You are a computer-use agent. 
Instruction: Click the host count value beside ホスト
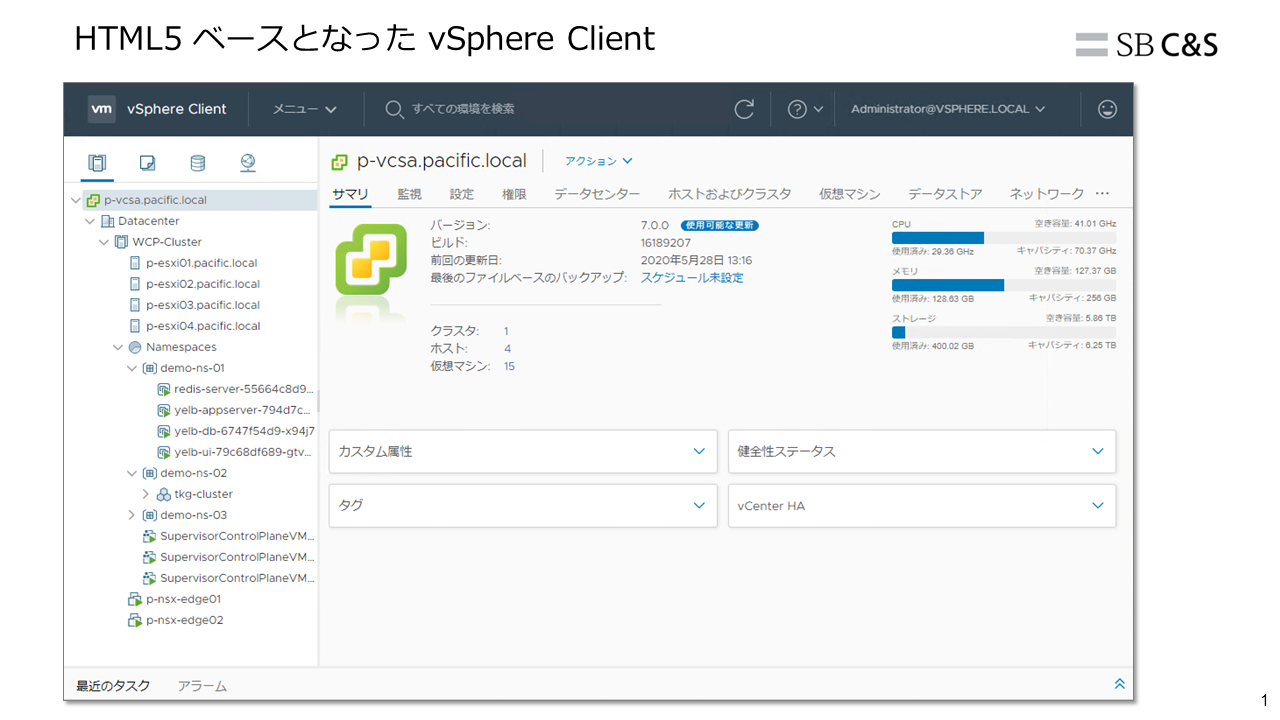click(x=507, y=349)
